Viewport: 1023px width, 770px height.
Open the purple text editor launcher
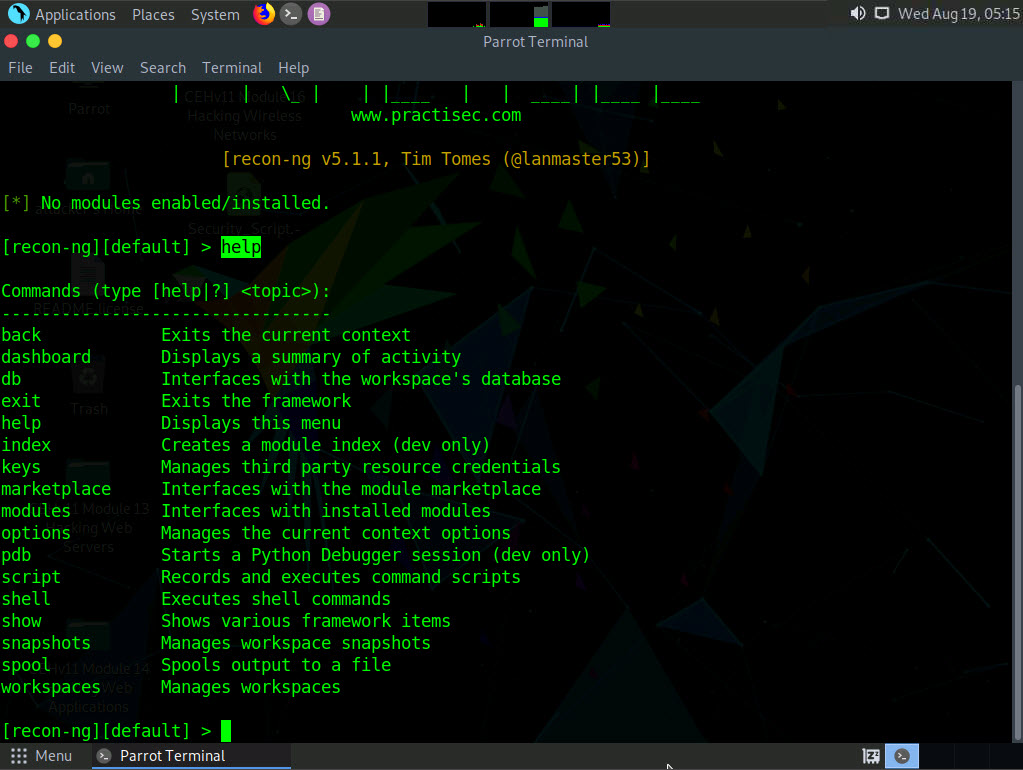point(318,14)
